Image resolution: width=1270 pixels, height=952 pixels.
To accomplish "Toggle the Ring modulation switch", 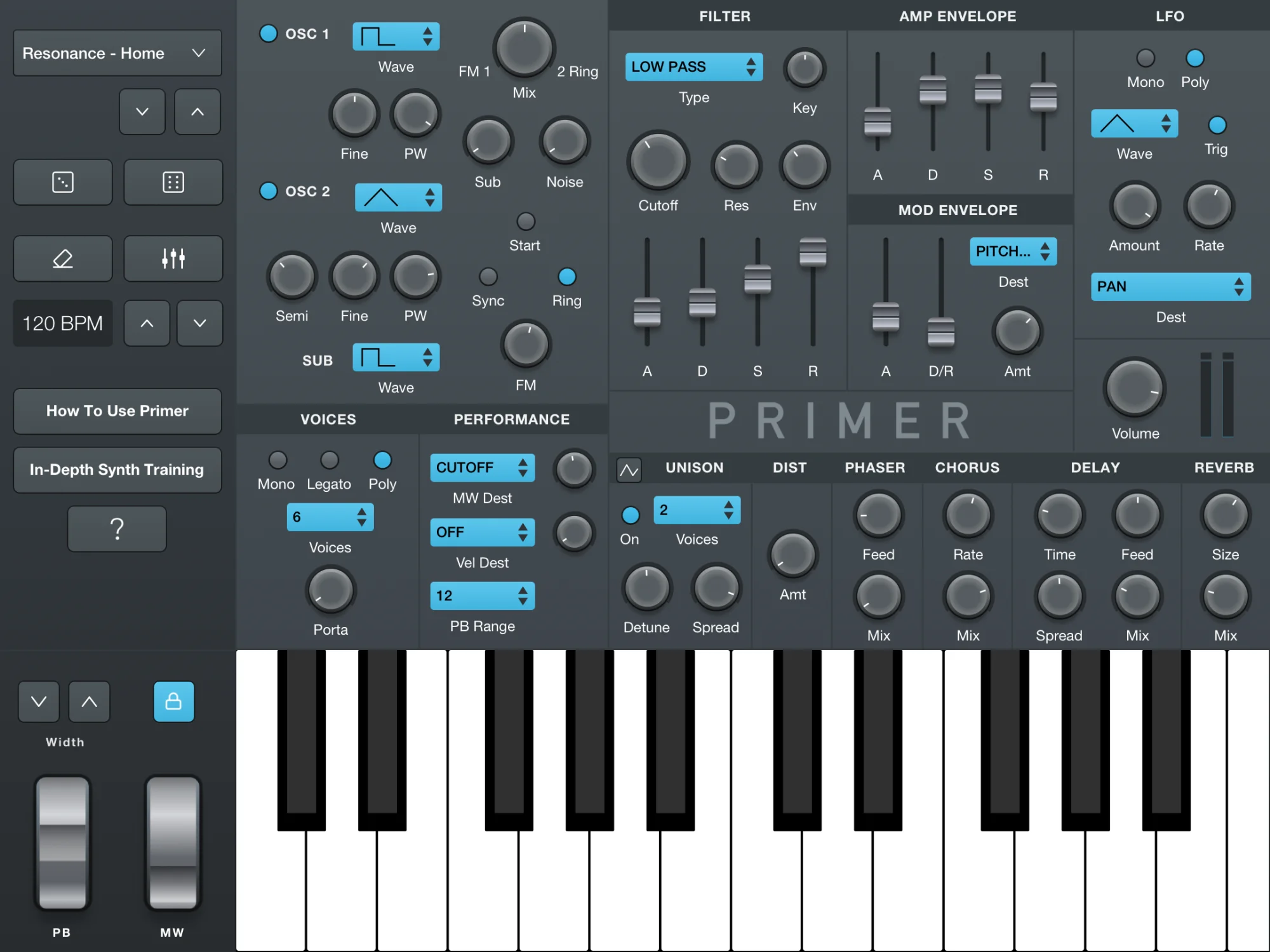I will (567, 277).
